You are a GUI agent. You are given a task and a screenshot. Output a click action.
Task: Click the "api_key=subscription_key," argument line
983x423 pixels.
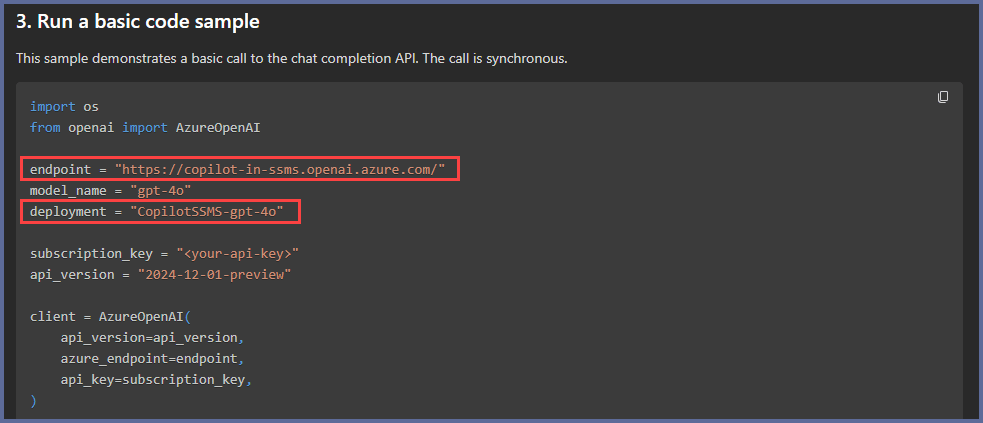(x=156, y=379)
